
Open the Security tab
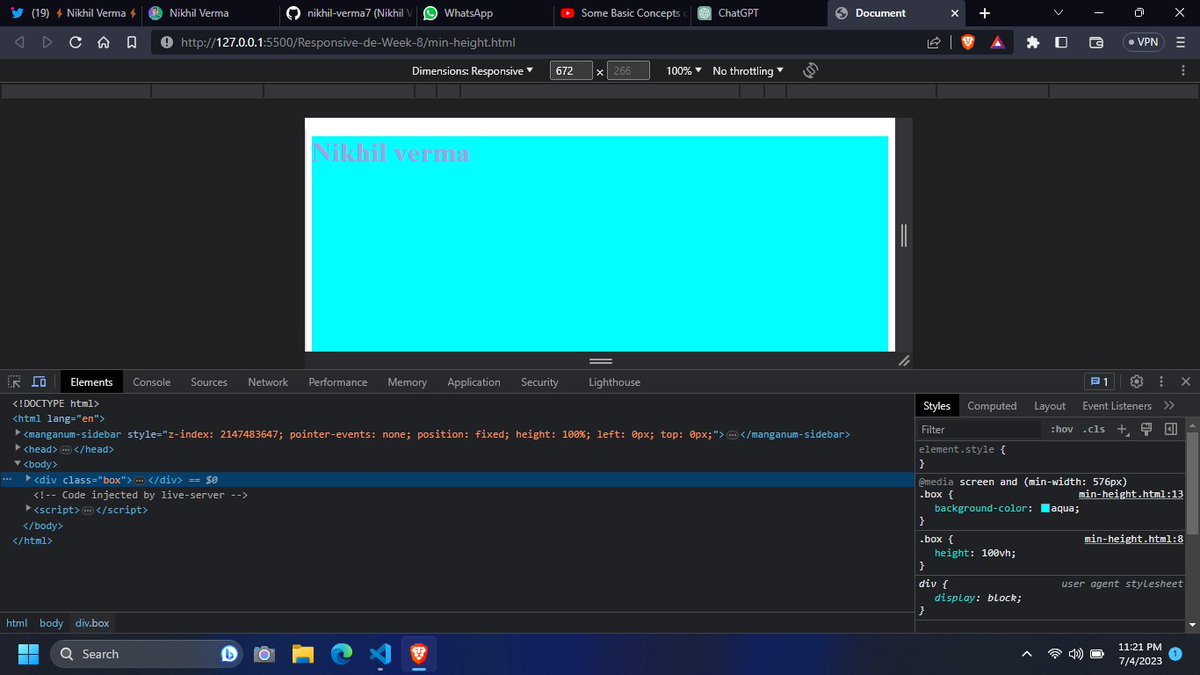click(x=540, y=382)
